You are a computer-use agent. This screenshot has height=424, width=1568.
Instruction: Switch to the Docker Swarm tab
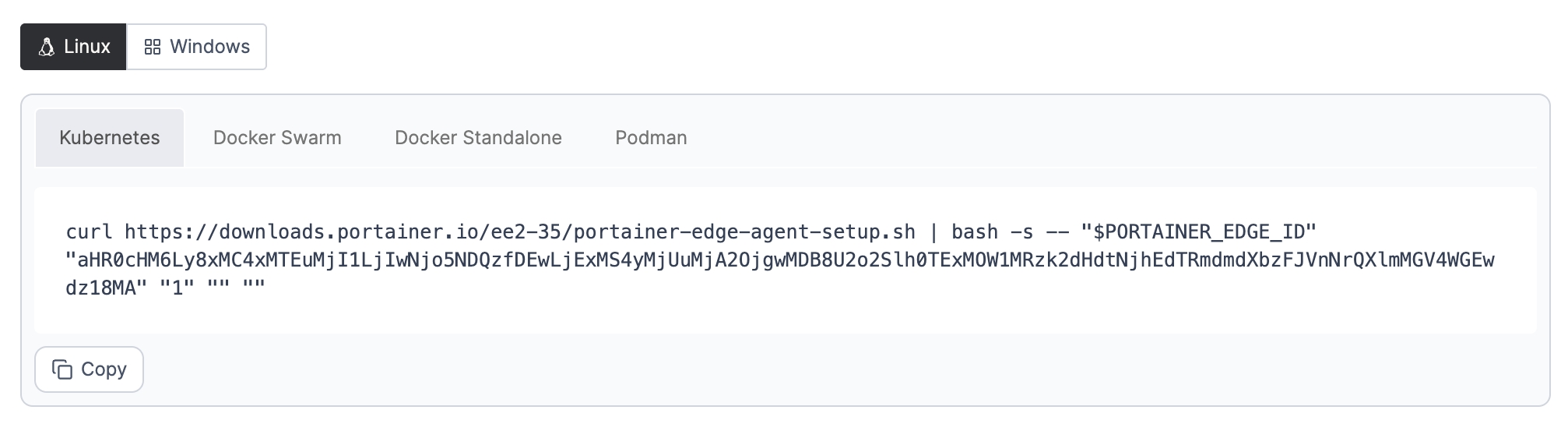coord(277,138)
